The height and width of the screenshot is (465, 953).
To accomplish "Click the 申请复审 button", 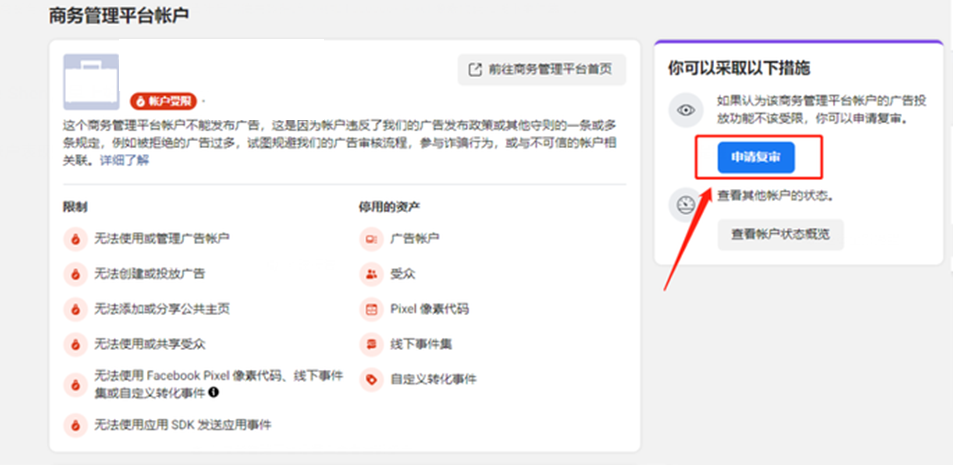I will coord(755,157).
